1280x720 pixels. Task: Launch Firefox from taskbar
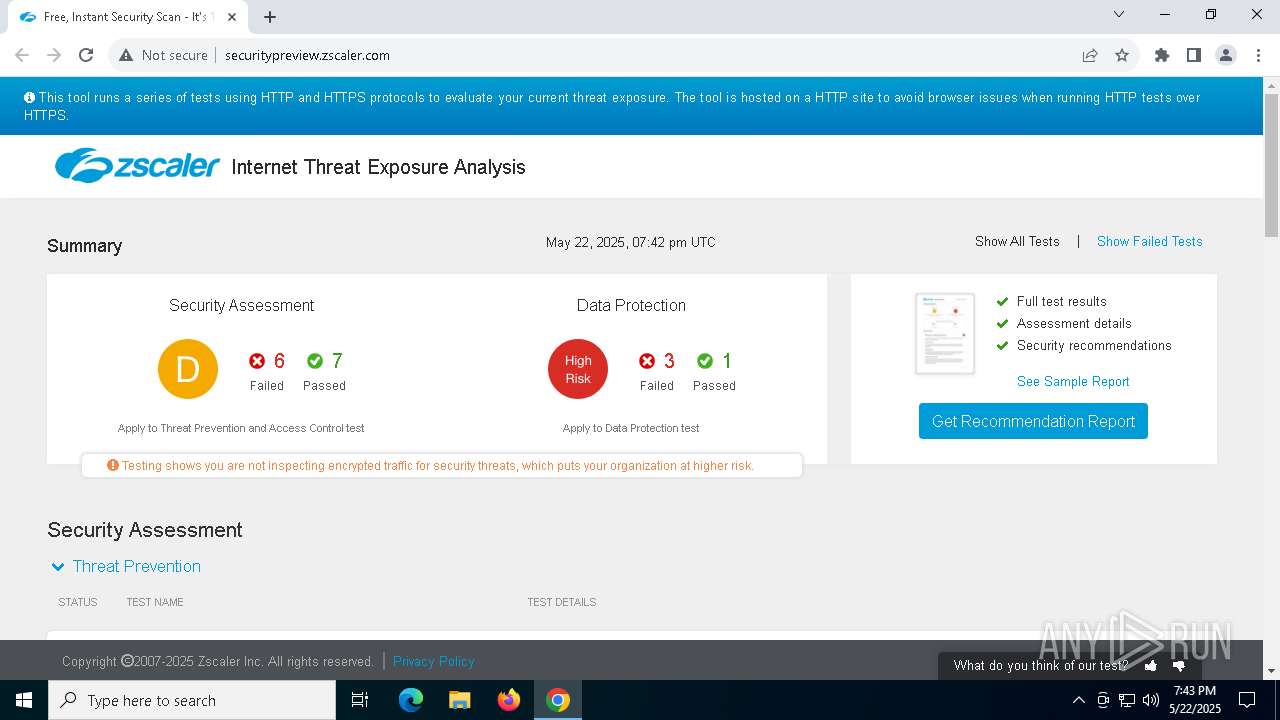pyautogui.click(x=509, y=700)
